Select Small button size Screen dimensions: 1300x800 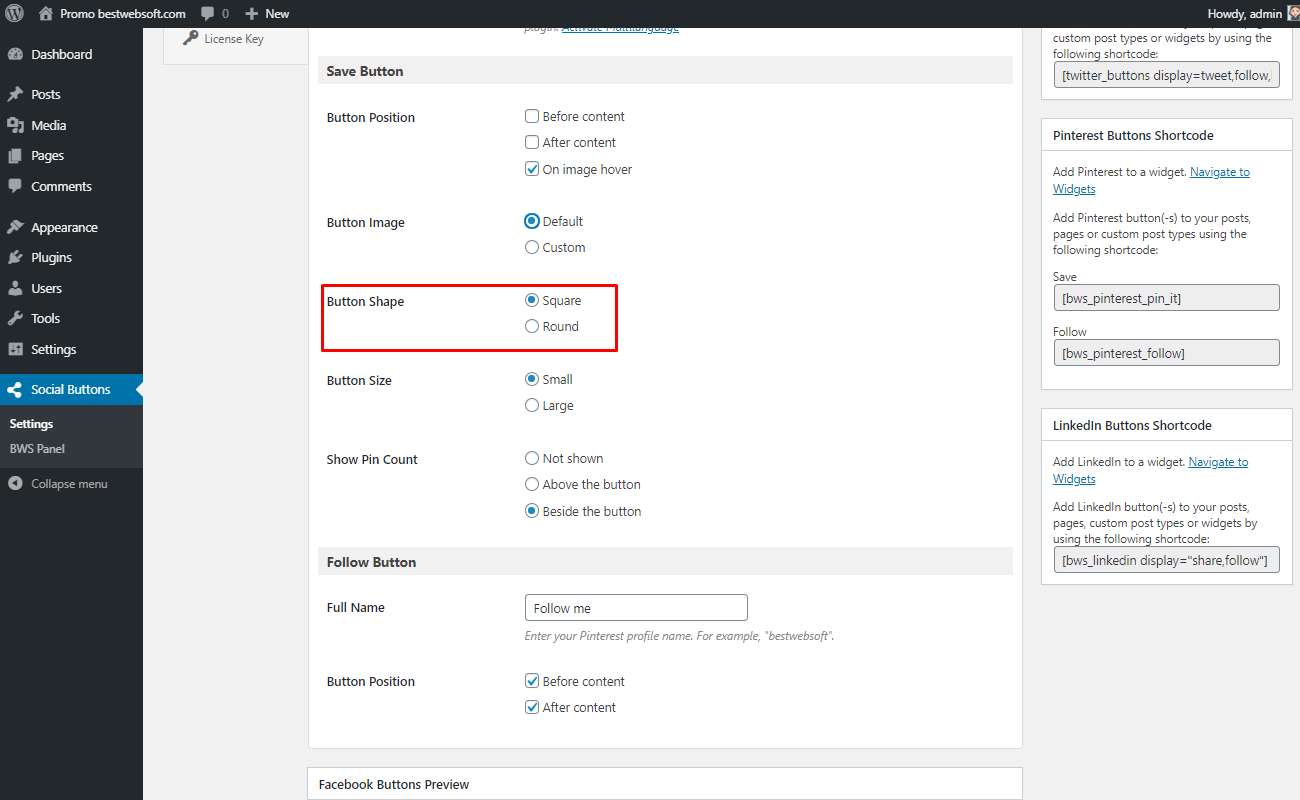[x=532, y=379]
